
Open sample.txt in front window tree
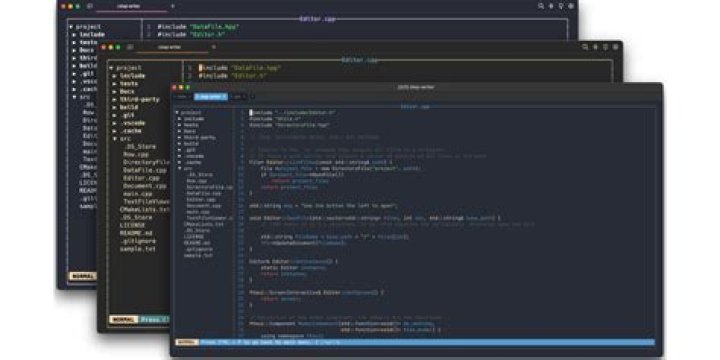[198, 255]
